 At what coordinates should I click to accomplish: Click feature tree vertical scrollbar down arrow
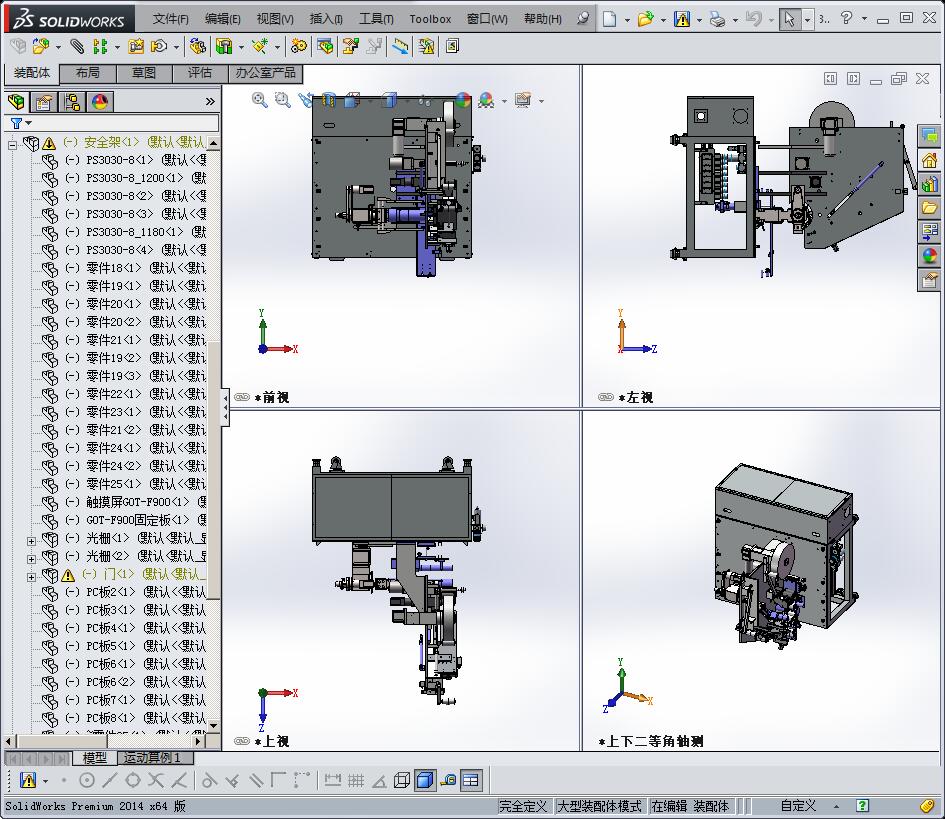click(213, 725)
